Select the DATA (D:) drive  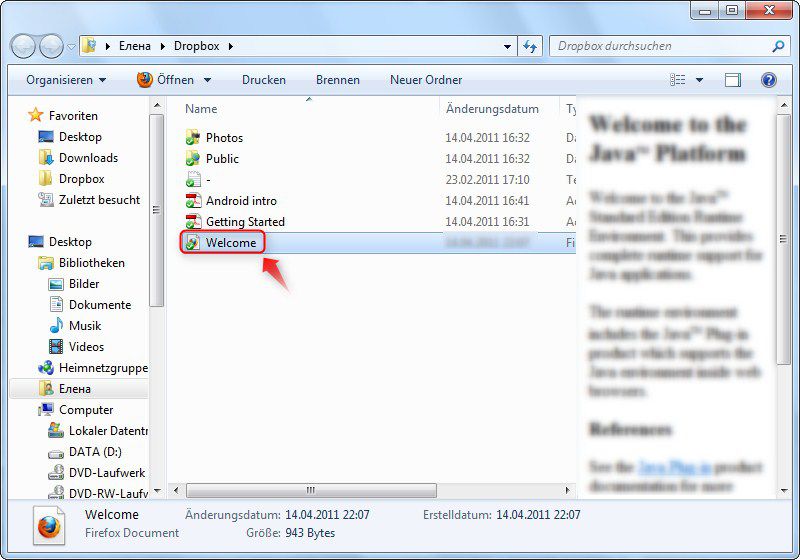pos(85,452)
